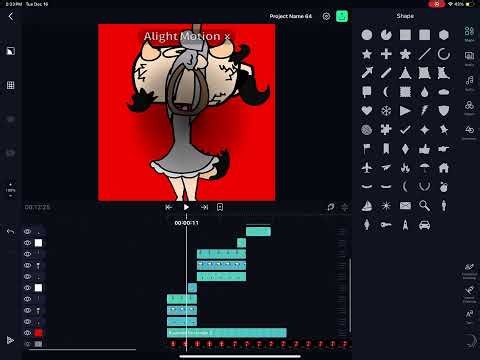
Task: Click the Project Name 64 title
Action: click(291, 16)
